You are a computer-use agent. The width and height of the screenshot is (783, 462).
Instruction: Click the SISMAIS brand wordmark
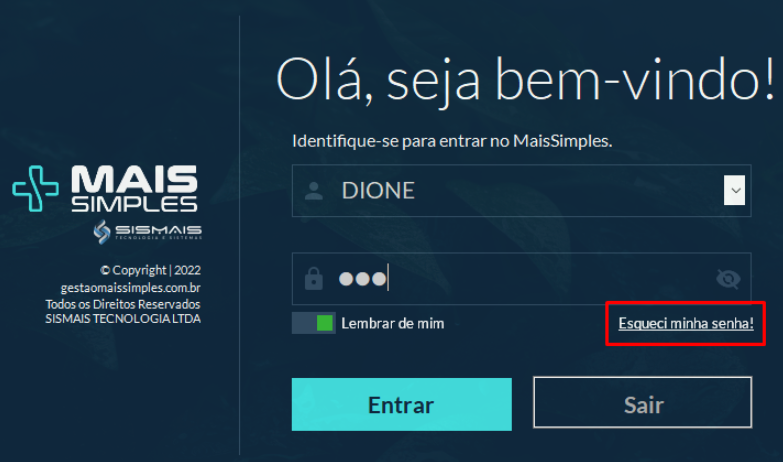pyautogui.click(x=159, y=231)
